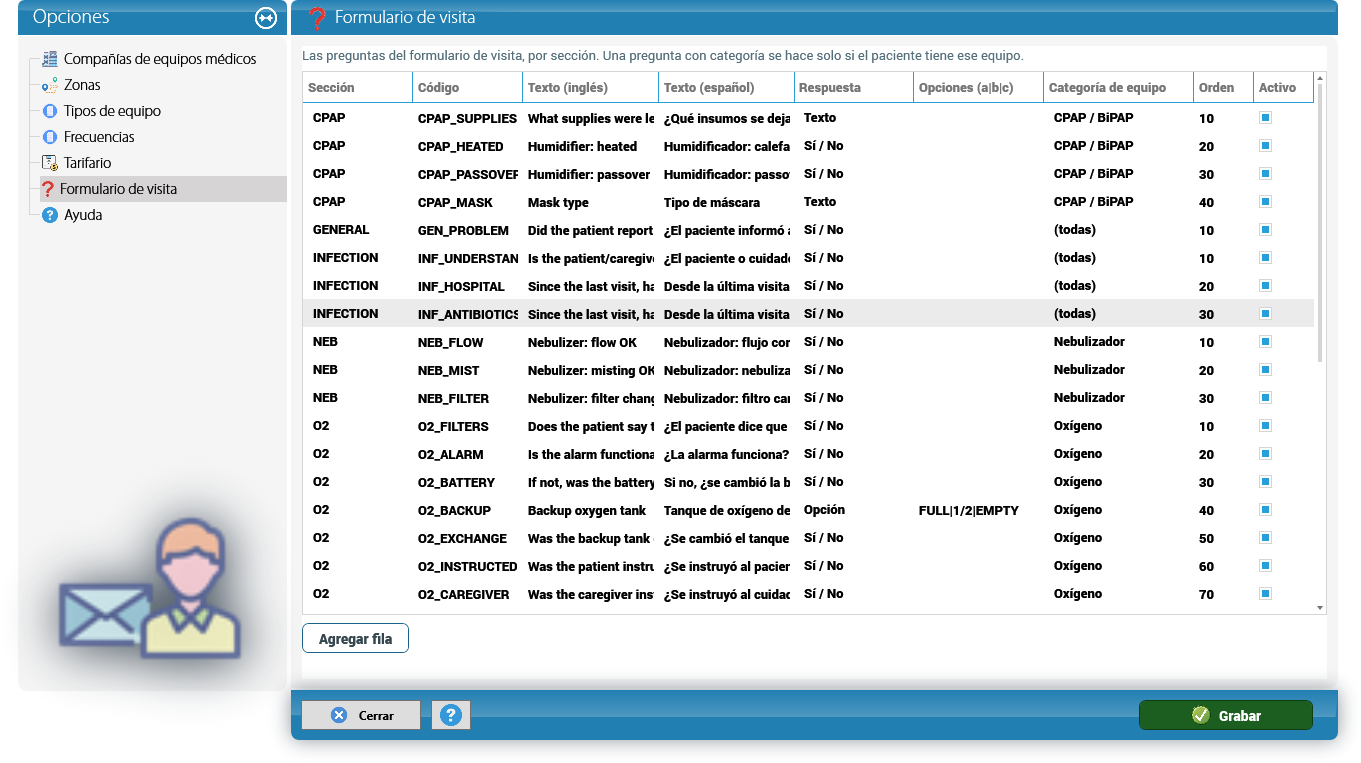
Task: Click the O2_FILTERS code cell
Action: (468, 426)
